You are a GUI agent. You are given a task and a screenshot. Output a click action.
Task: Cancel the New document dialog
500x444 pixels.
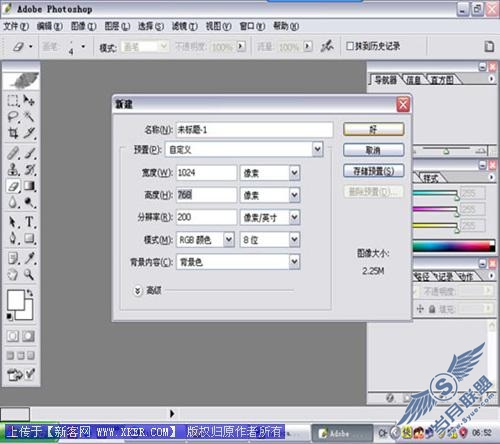pyautogui.click(x=373, y=150)
